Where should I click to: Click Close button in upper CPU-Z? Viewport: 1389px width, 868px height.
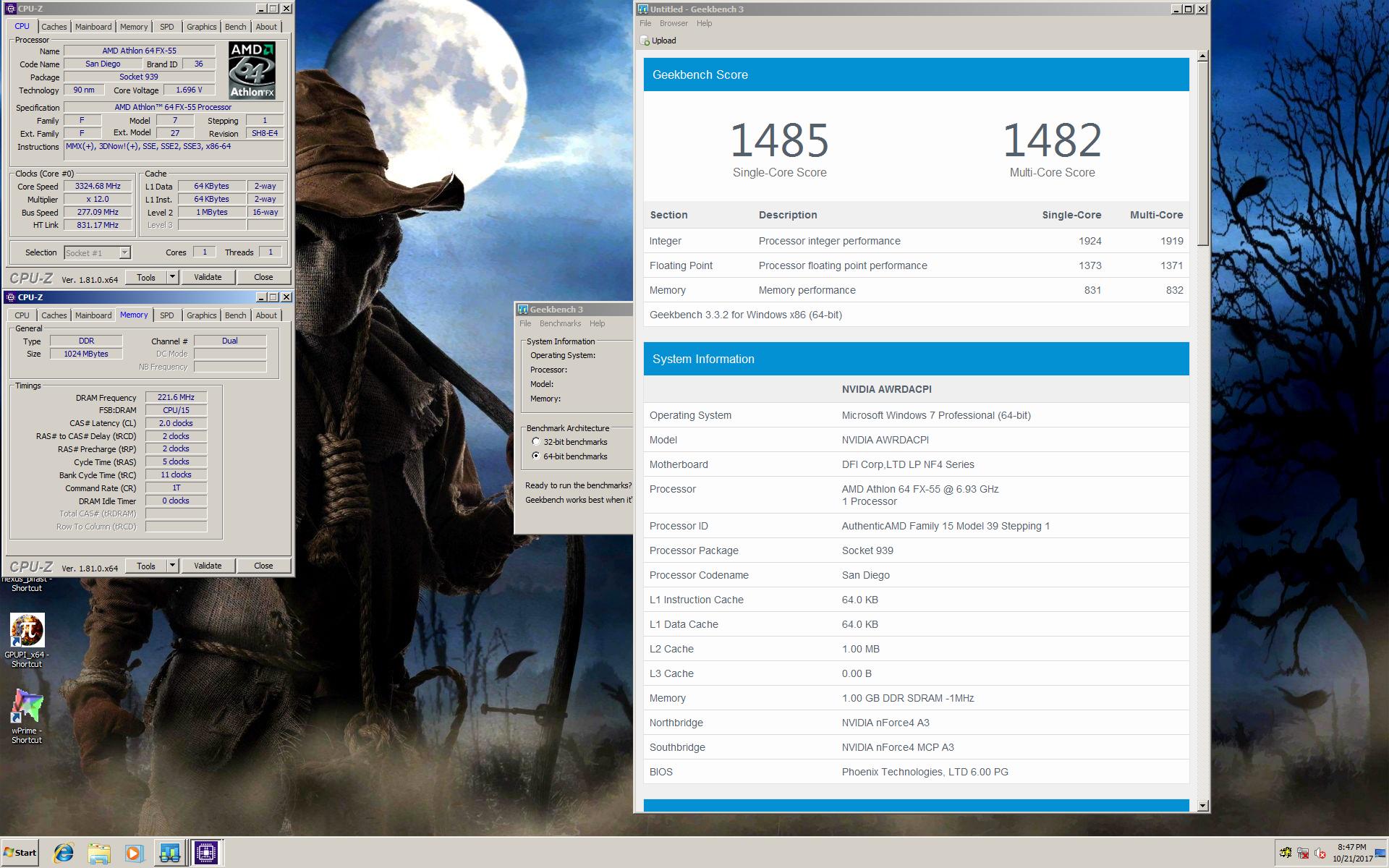[263, 277]
